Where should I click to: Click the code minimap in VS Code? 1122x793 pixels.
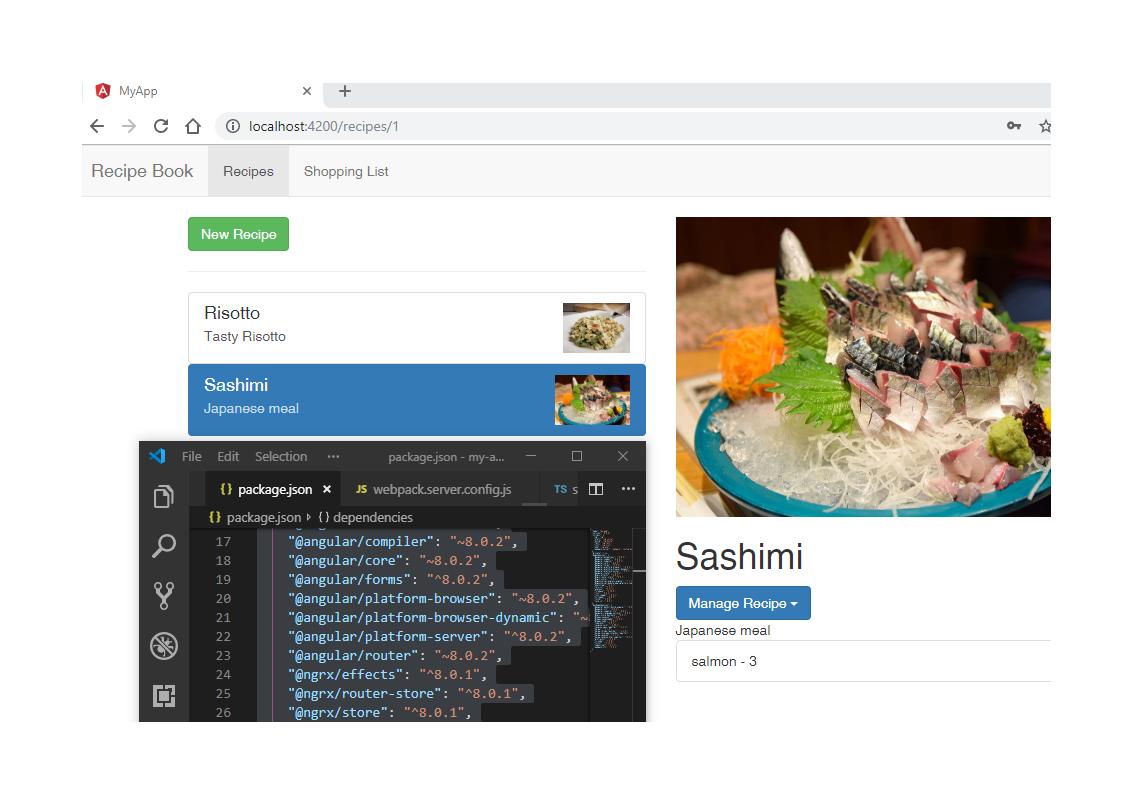pos(611,589)
